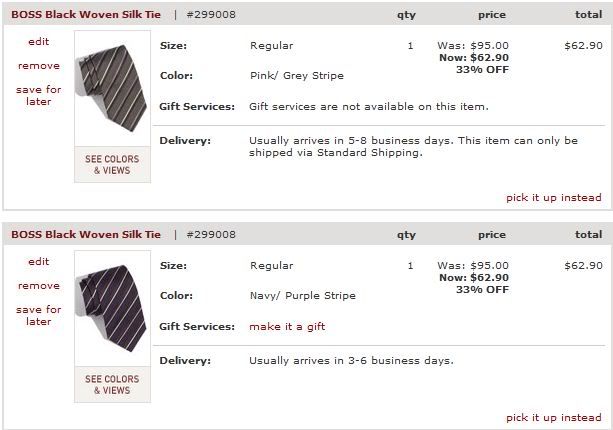Click the quantity value of the Pink/Grey tie
The image size is (613, 430).
[410, 46]
